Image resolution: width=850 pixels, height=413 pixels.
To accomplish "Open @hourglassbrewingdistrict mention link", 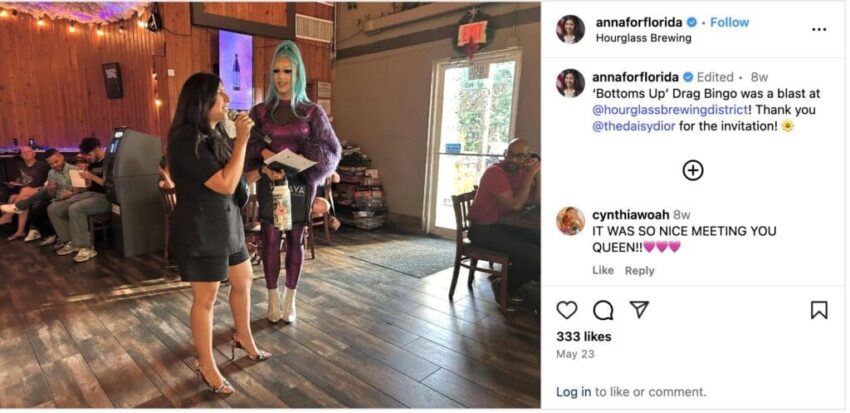I will point(670,110).
